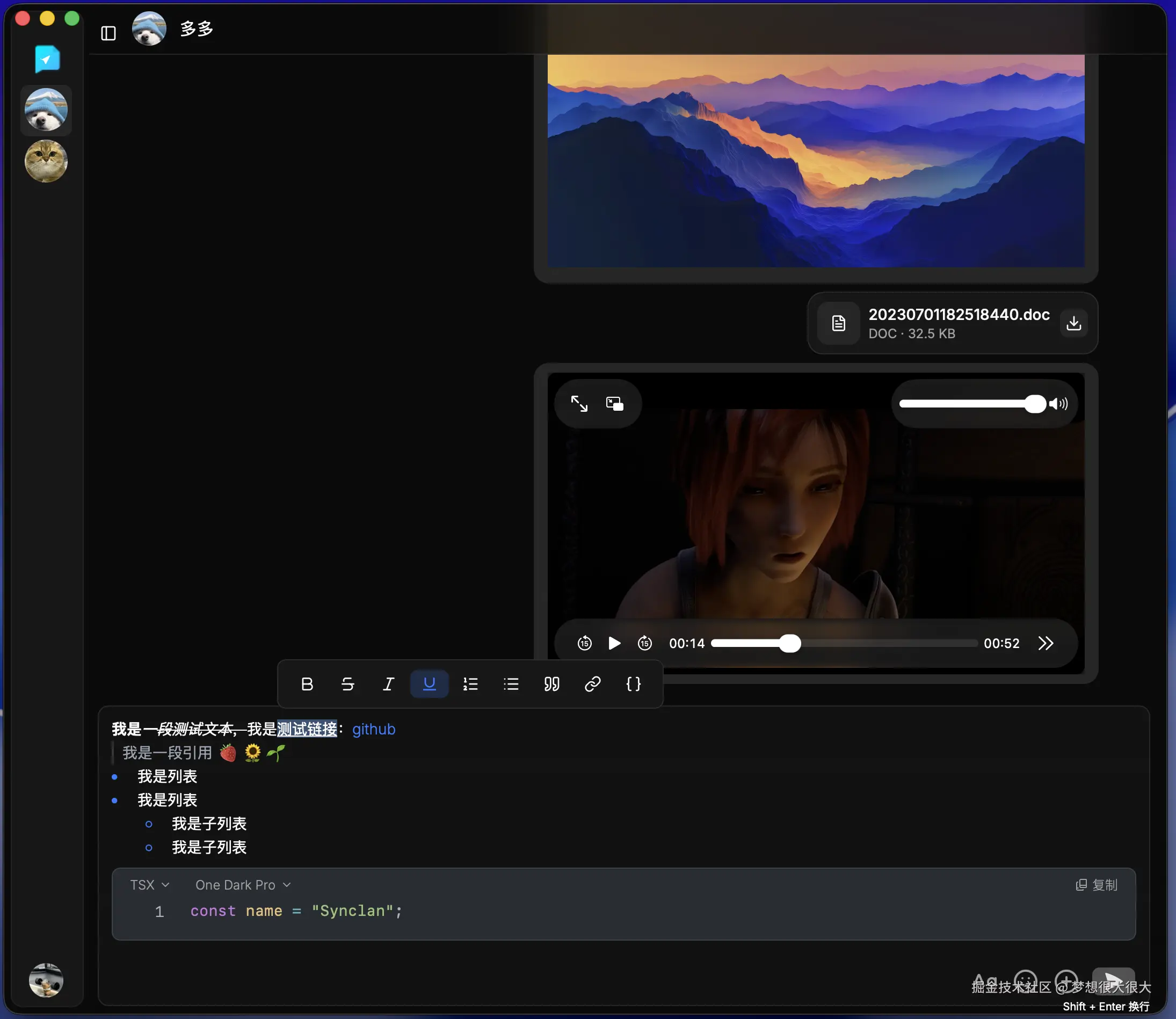Viewport: 1176px width, 1019px height.
Task: Toggle the sidebar panel icon
Action: [x=108, y=33]
